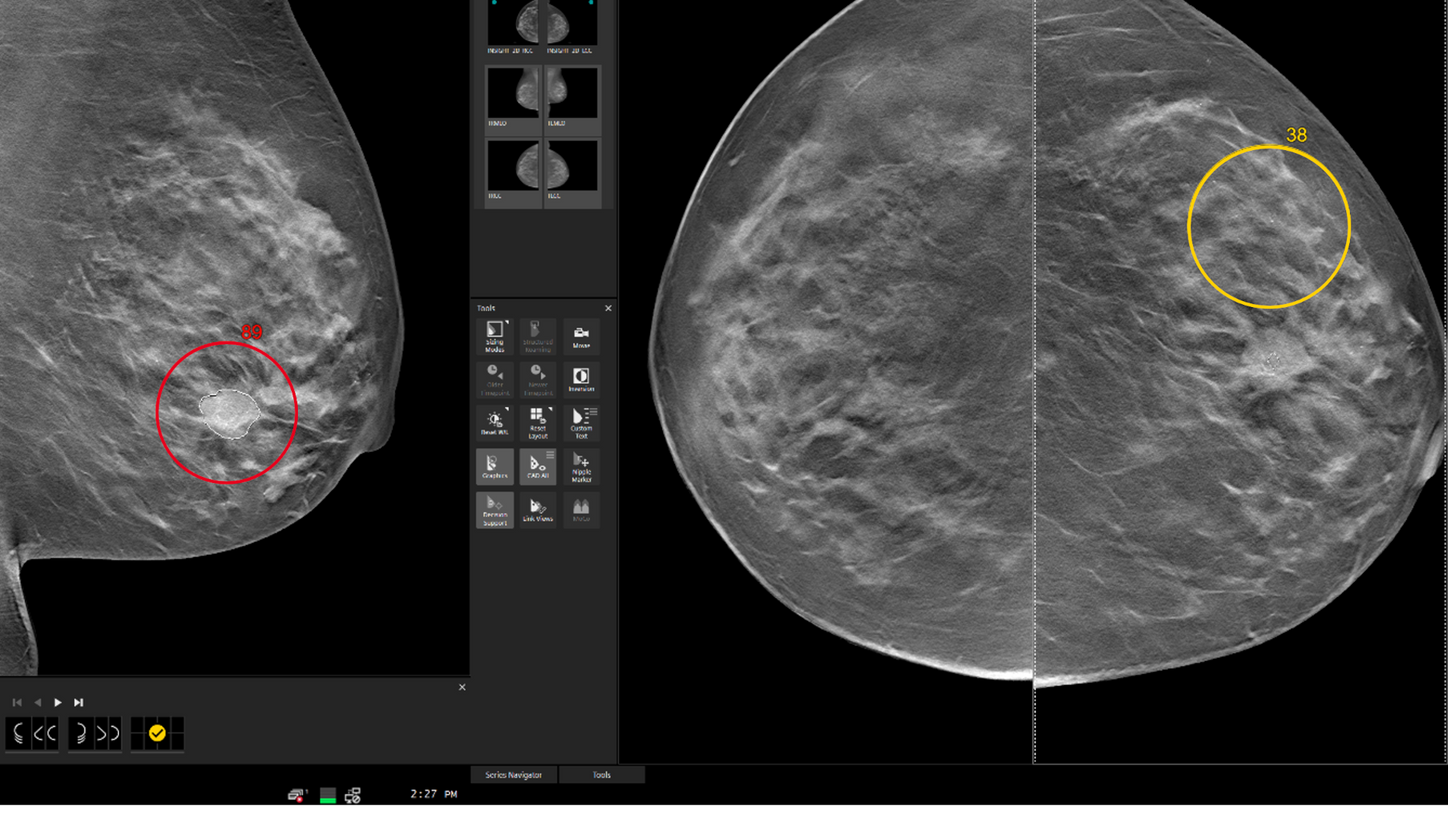Click the Link Views tool
Viewport: 1448px width, 815px height.
pyautogui.click(x=537, y=509)
